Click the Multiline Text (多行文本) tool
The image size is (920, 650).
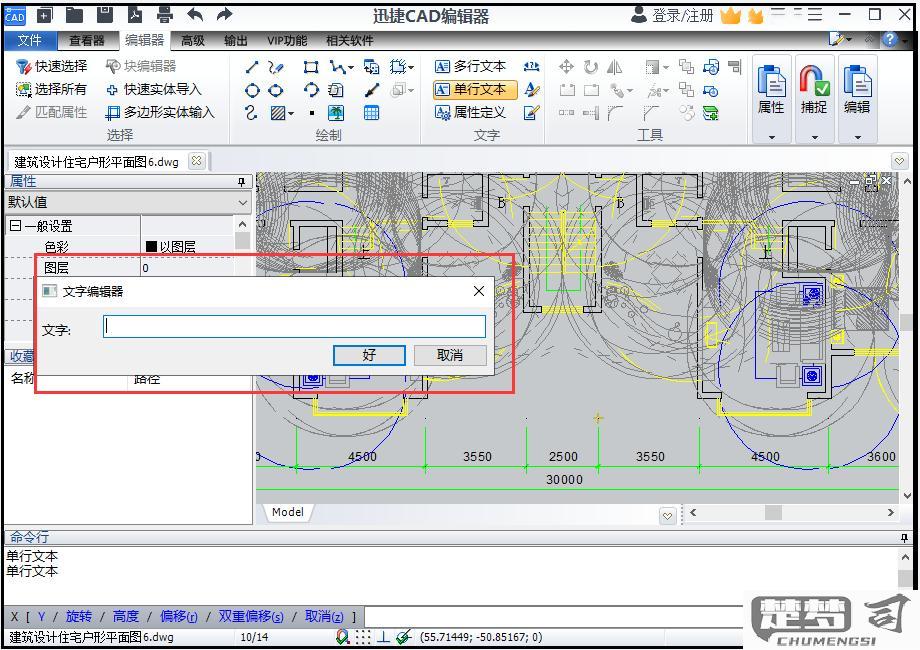tap(471, 66)
